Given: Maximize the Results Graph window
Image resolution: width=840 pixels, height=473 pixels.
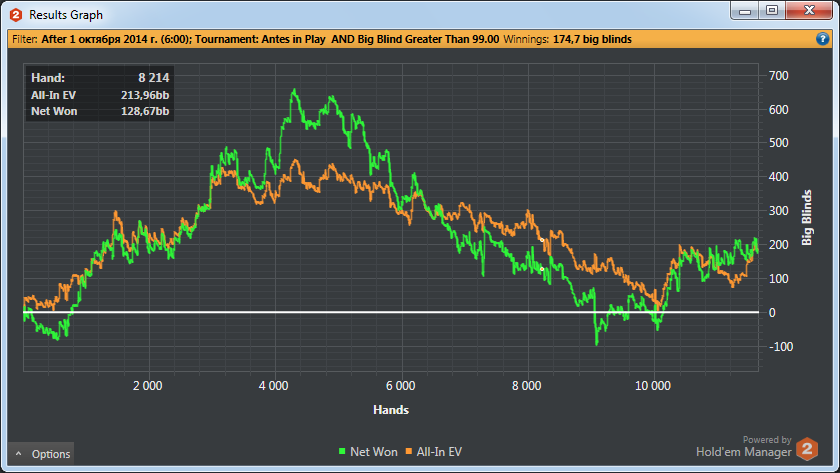Looking at the screenshot, I should coord(771,11).
